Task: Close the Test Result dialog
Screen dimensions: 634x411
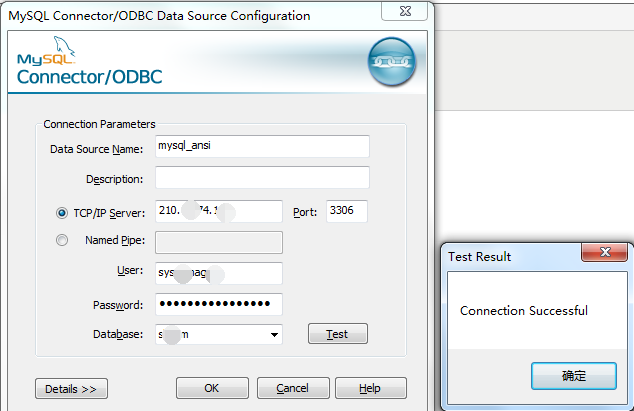Action: point(604,252)
